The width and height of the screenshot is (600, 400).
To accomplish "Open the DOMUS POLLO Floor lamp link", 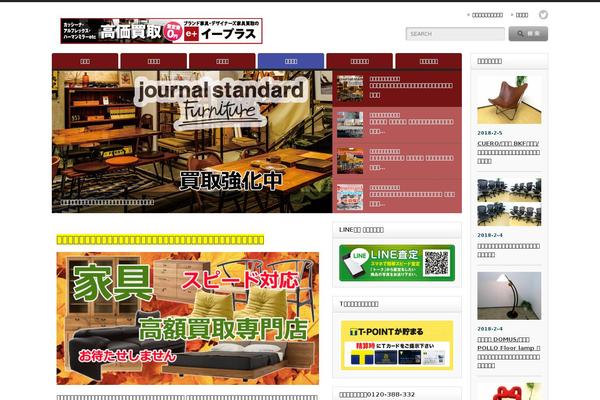I will (509, 352).
